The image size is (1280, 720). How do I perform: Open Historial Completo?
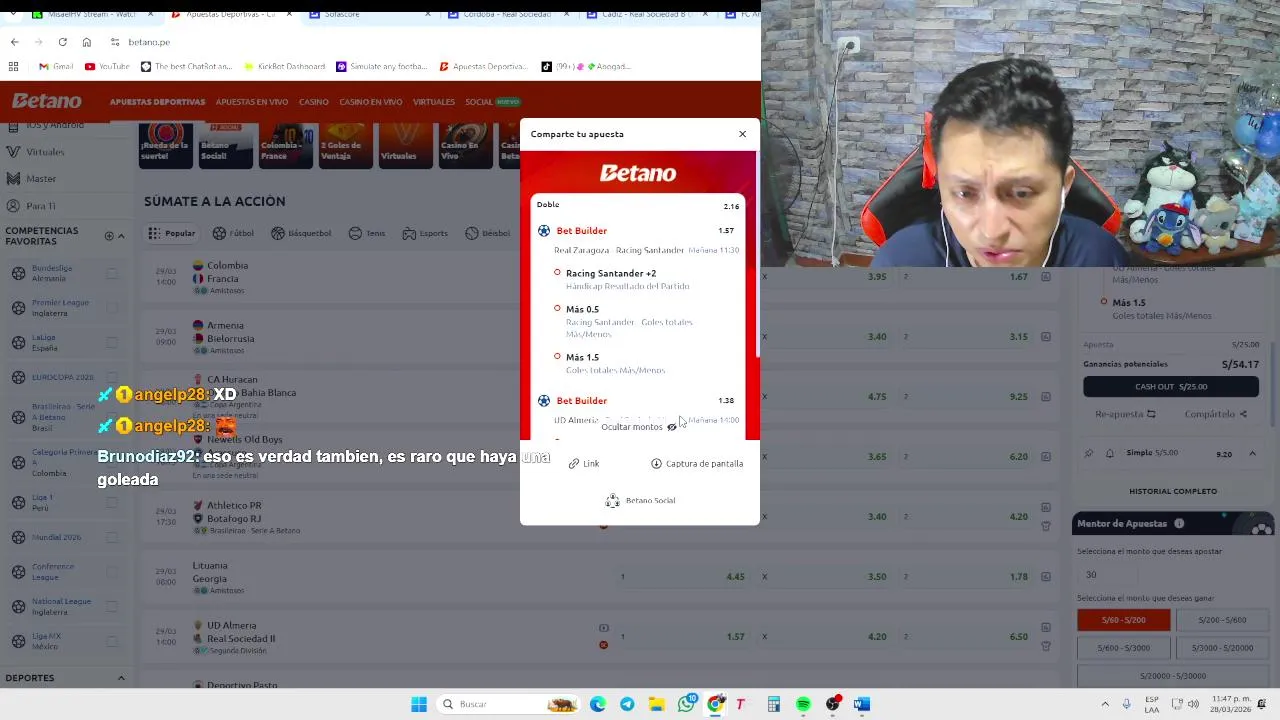(x=1173, y=491)
